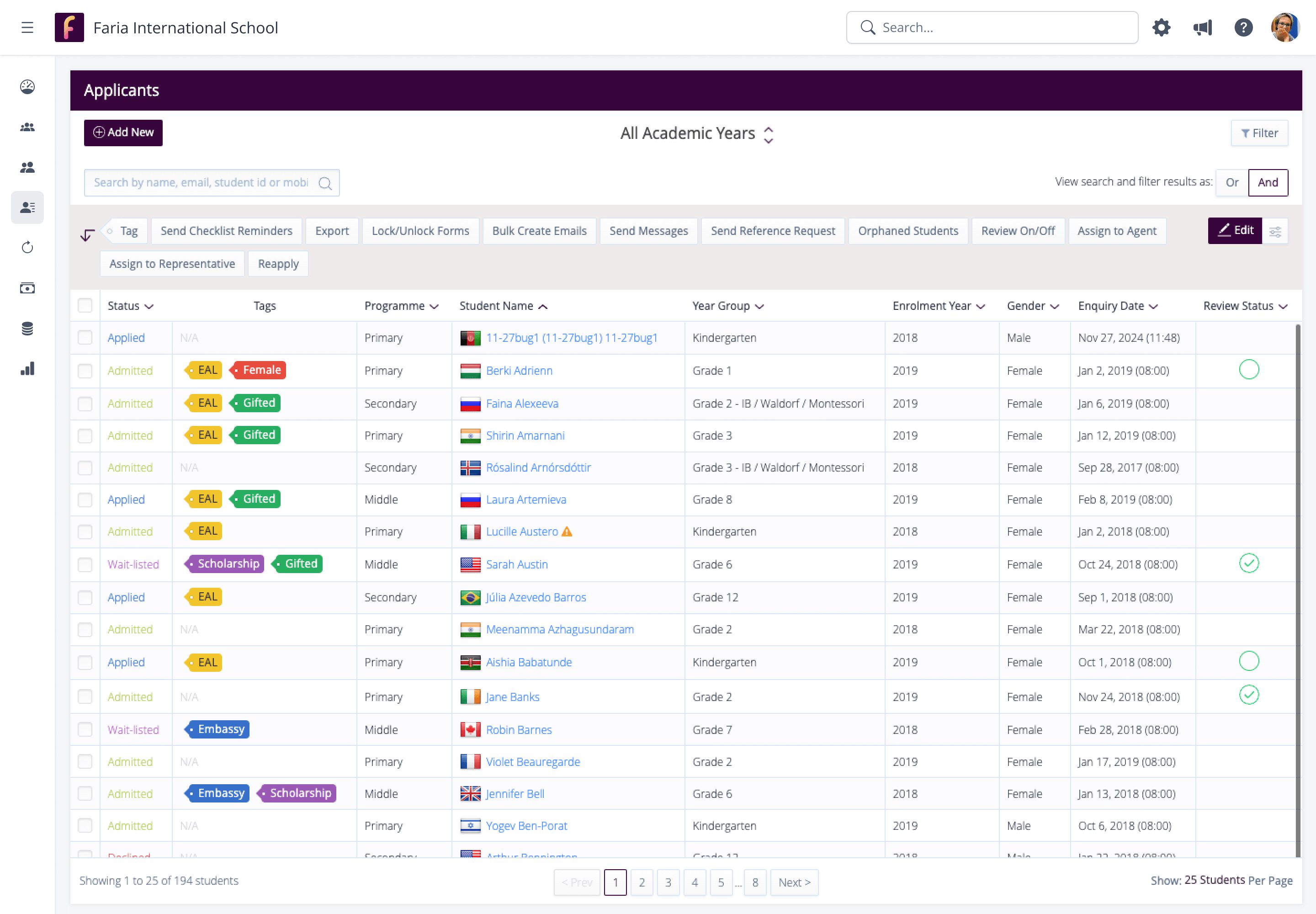Open the reports bar chart sidebar icon
The image size is (1316, 914).
coord(27,369)
